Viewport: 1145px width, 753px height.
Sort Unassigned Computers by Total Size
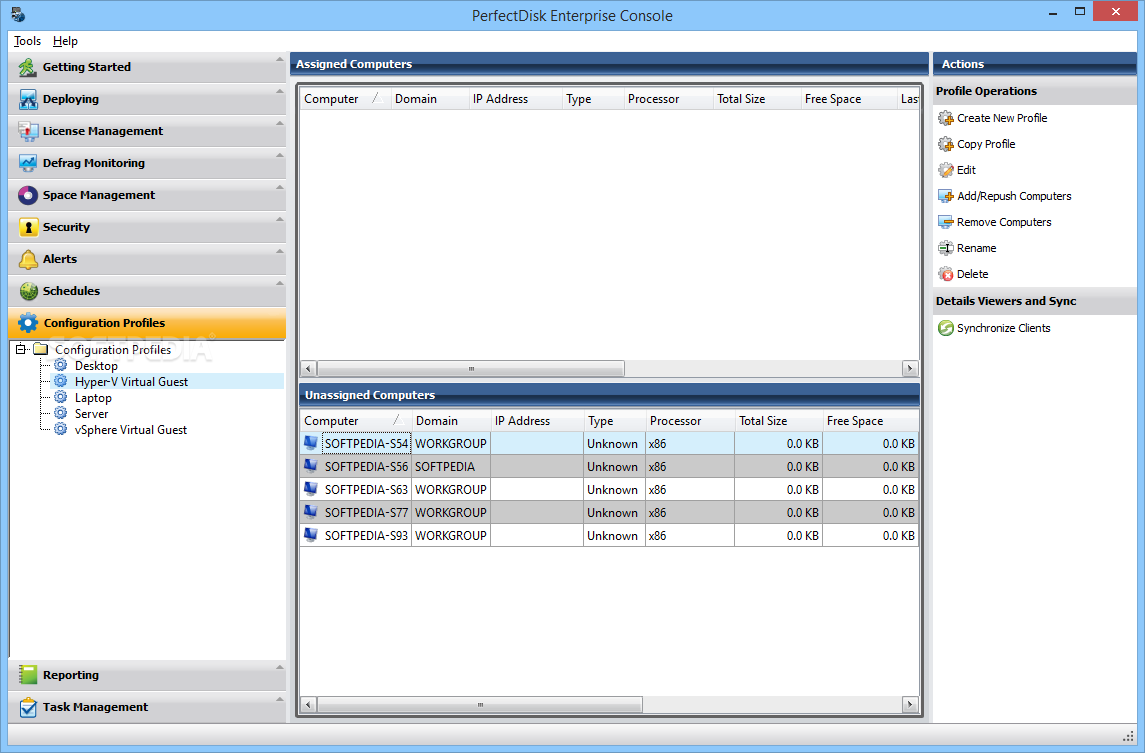click(x=778, y=421)
